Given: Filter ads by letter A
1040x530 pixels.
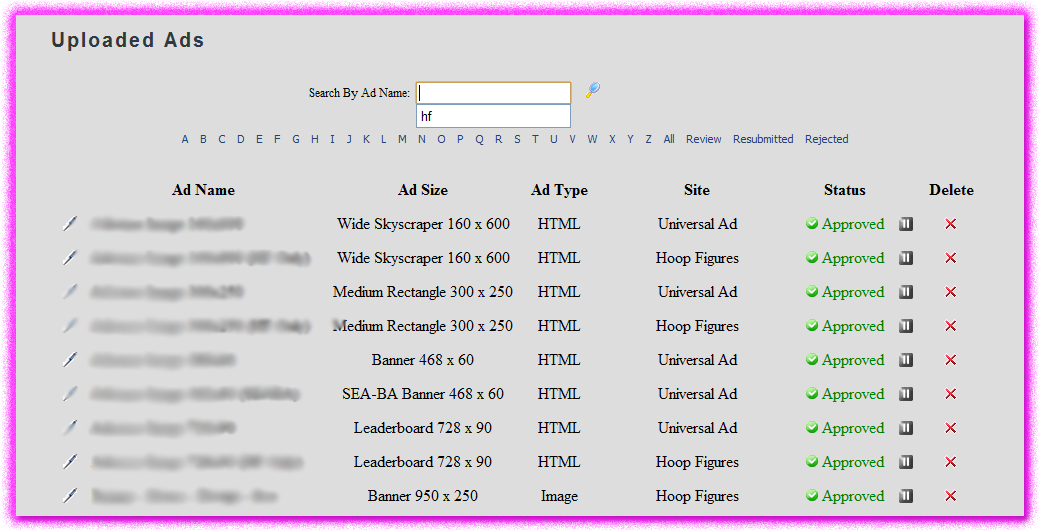Looking at the screenshot, I should pos(185,139).
